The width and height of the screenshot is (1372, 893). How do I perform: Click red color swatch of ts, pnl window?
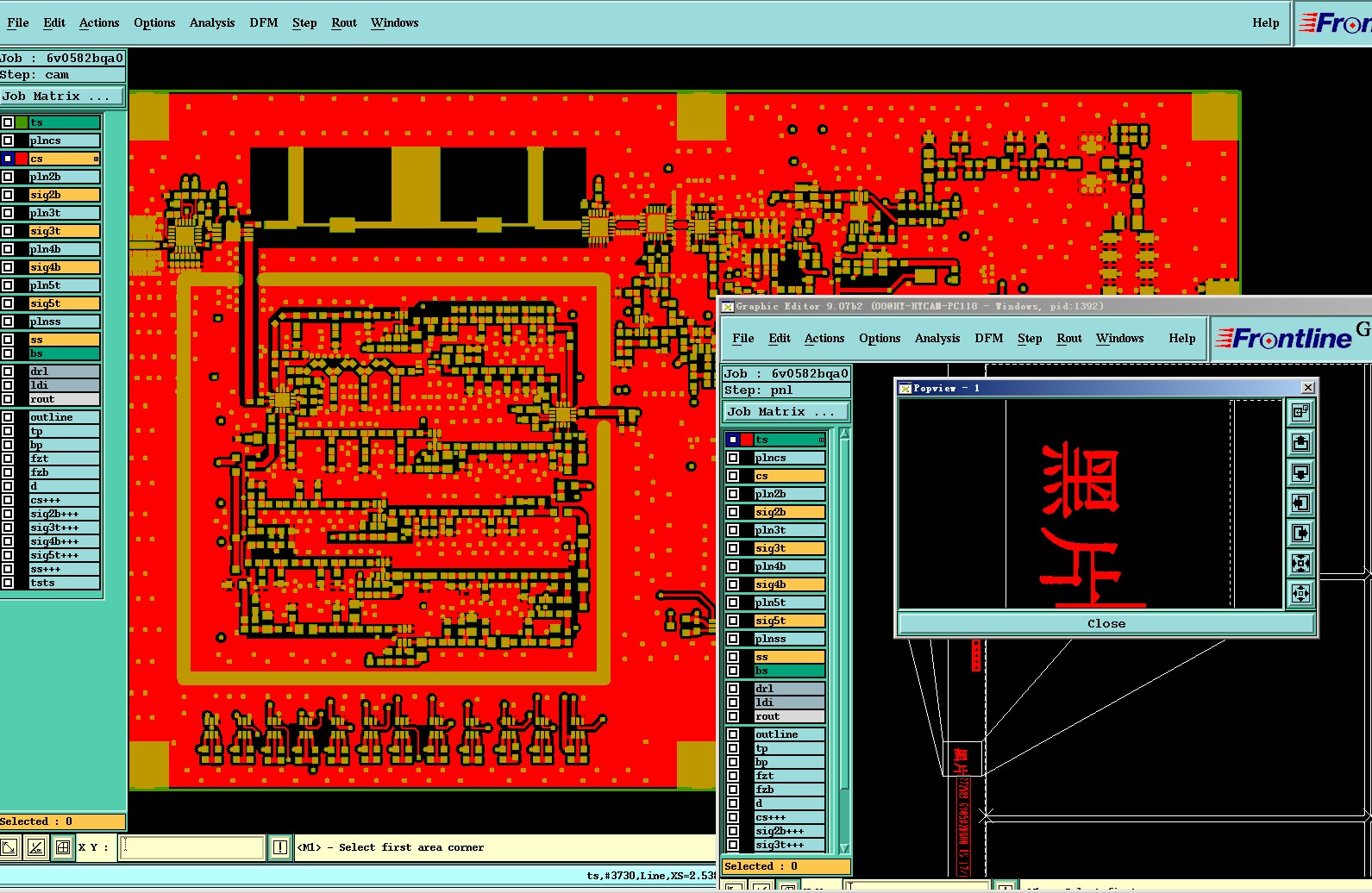pyautogui.click(x=747, y=440)
